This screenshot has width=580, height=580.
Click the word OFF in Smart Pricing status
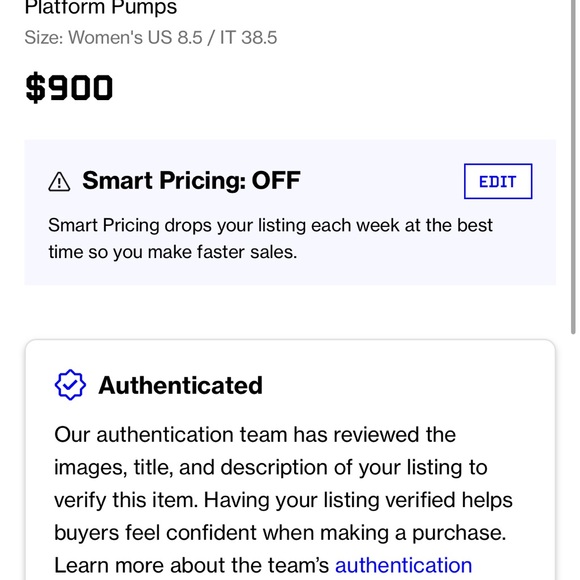276,181
